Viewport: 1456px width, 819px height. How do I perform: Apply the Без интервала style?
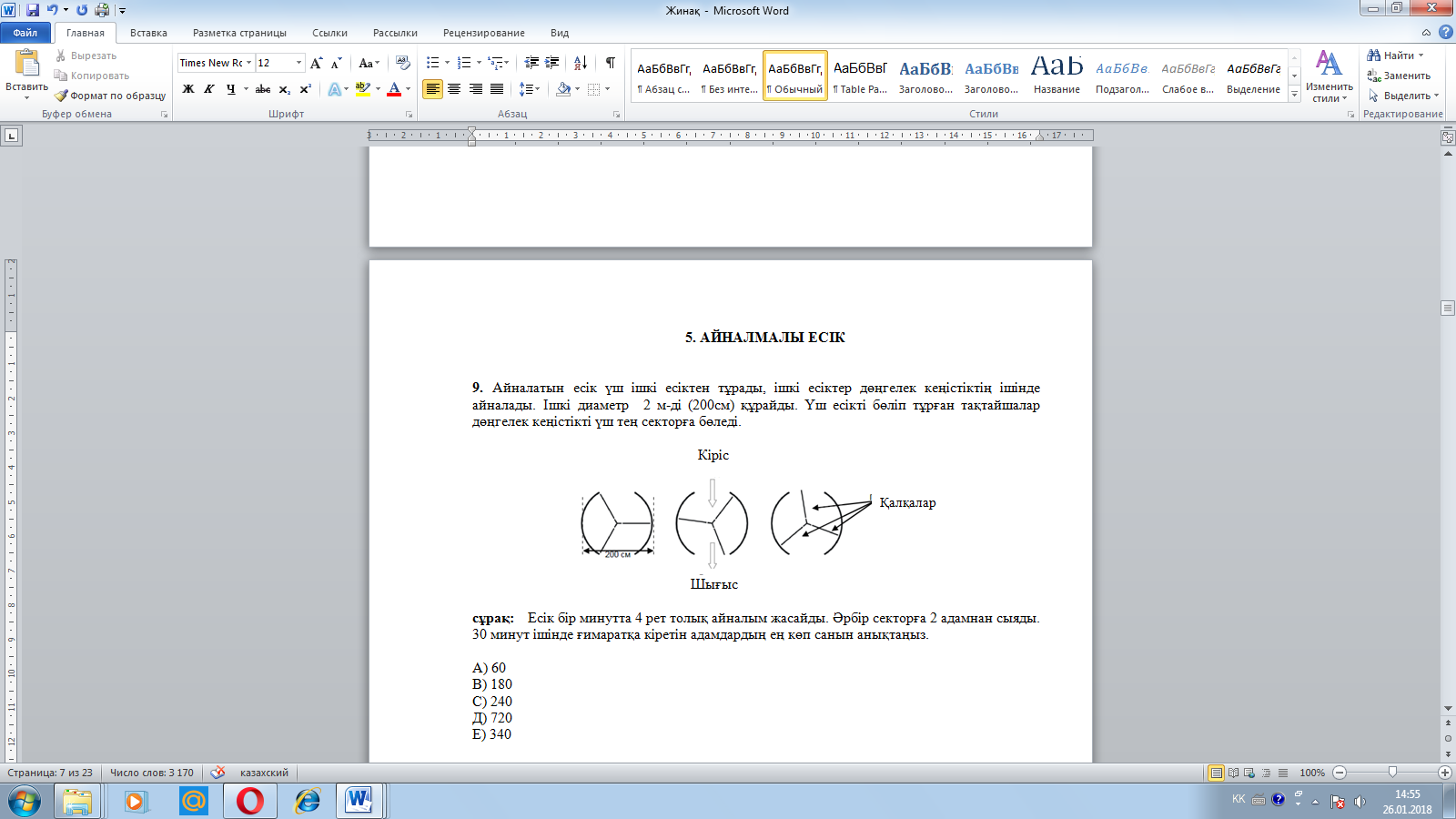pos(729,76)
